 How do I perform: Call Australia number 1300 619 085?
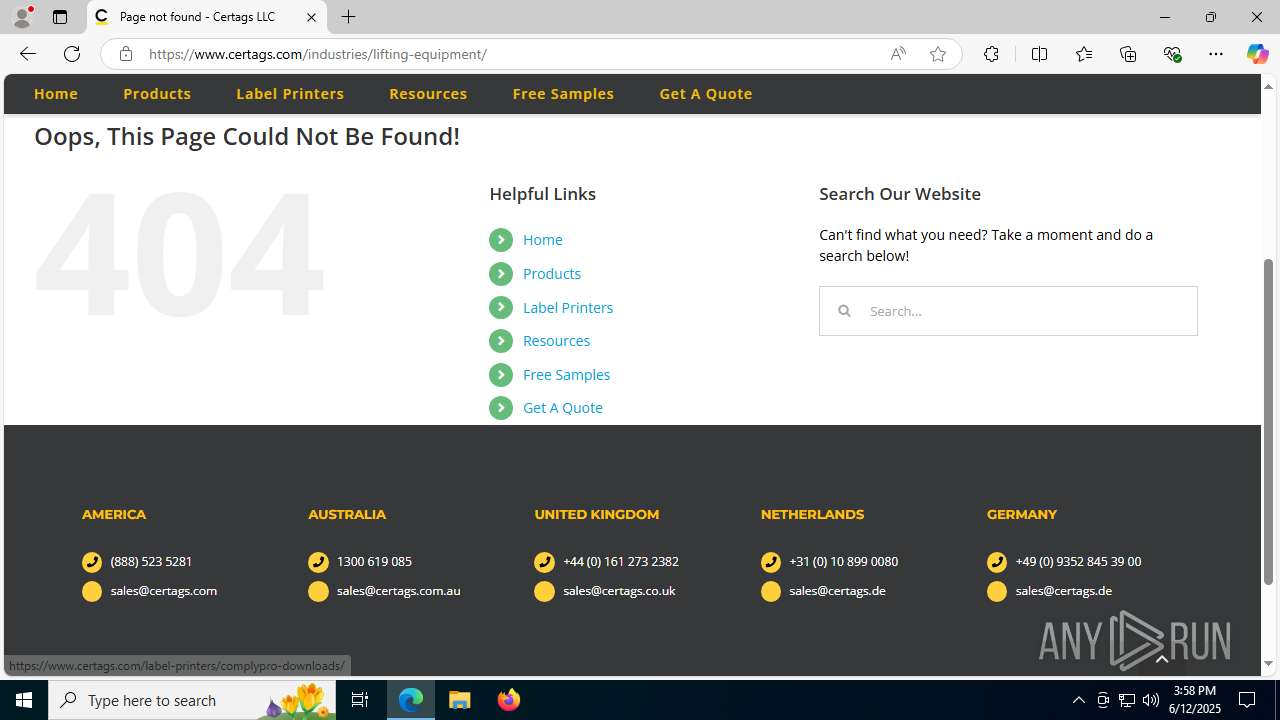[374, 562]
